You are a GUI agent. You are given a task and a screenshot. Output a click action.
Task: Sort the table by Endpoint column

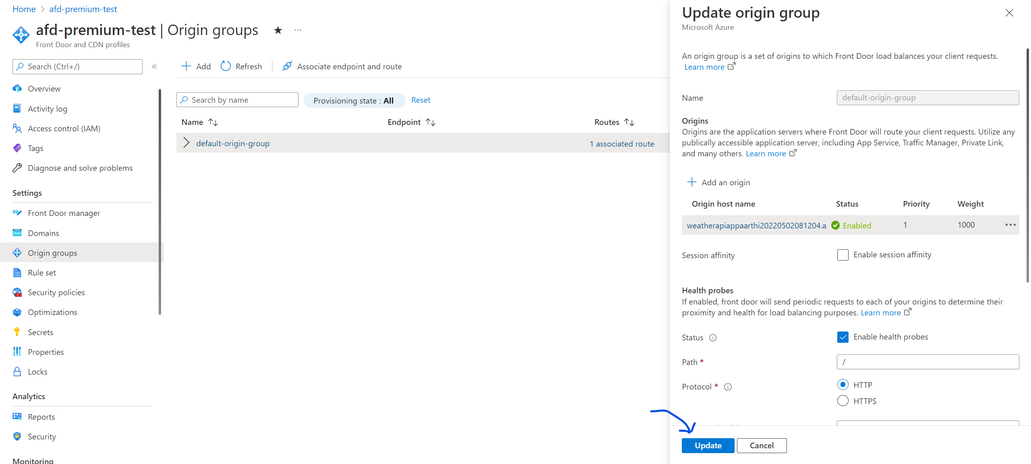pyautogui.click(x=412, y=122)
